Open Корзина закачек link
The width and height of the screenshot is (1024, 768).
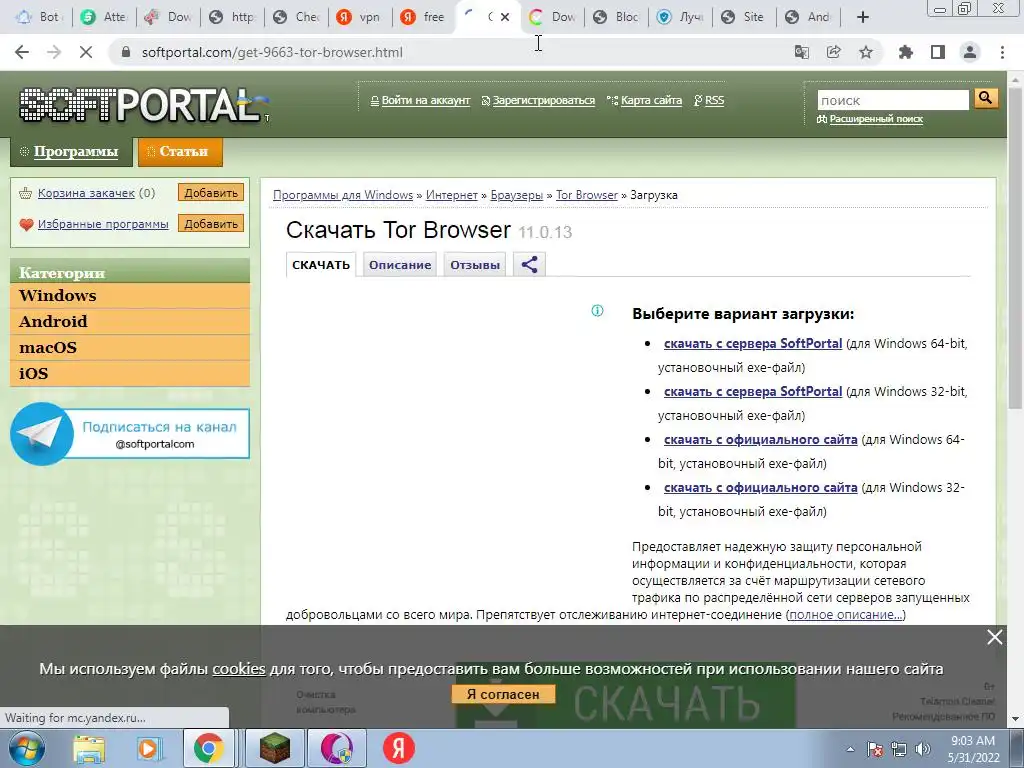(x=86, y=193)
